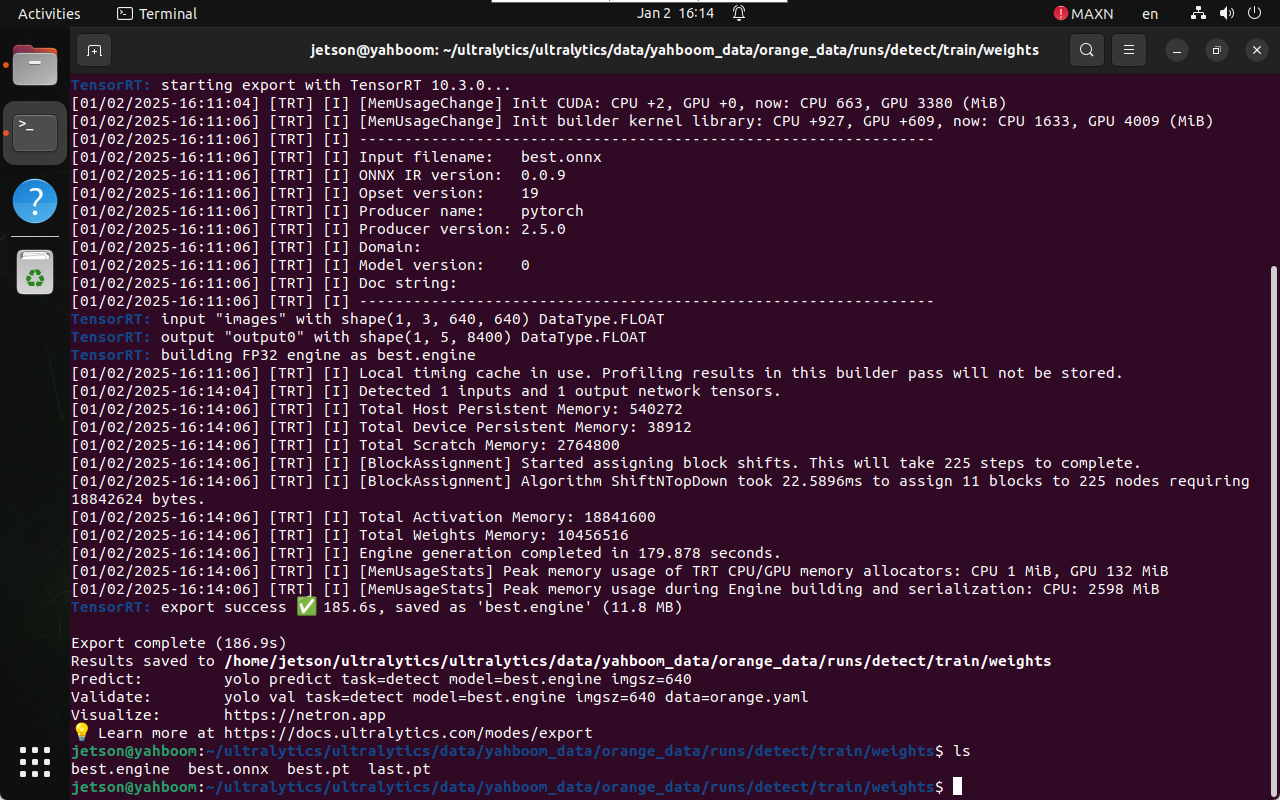Image resolution: width=1280 pixels, height=800 pixels.
Task: Open the 'en' input source selector
Action: [1149, 14]
